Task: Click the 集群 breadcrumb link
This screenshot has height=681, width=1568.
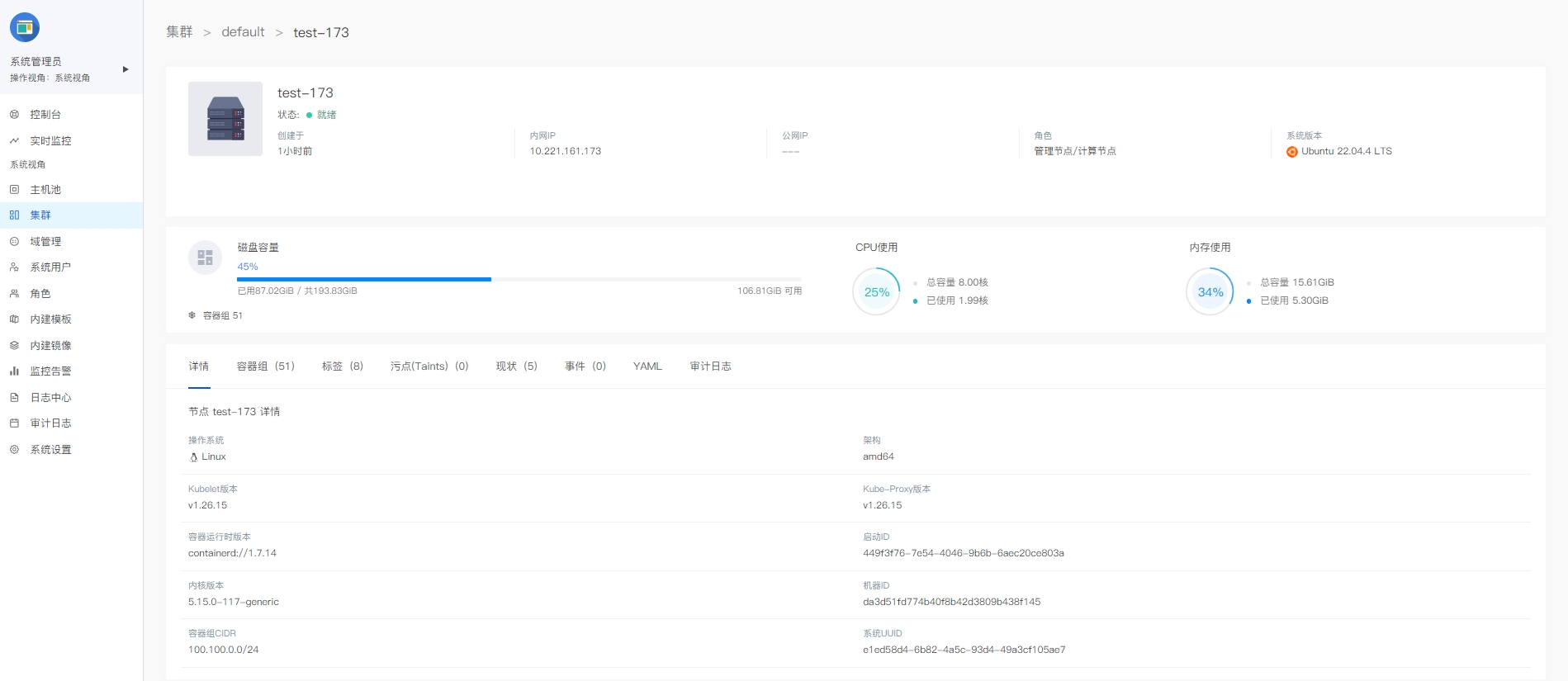Action: (x=179, y=32)
